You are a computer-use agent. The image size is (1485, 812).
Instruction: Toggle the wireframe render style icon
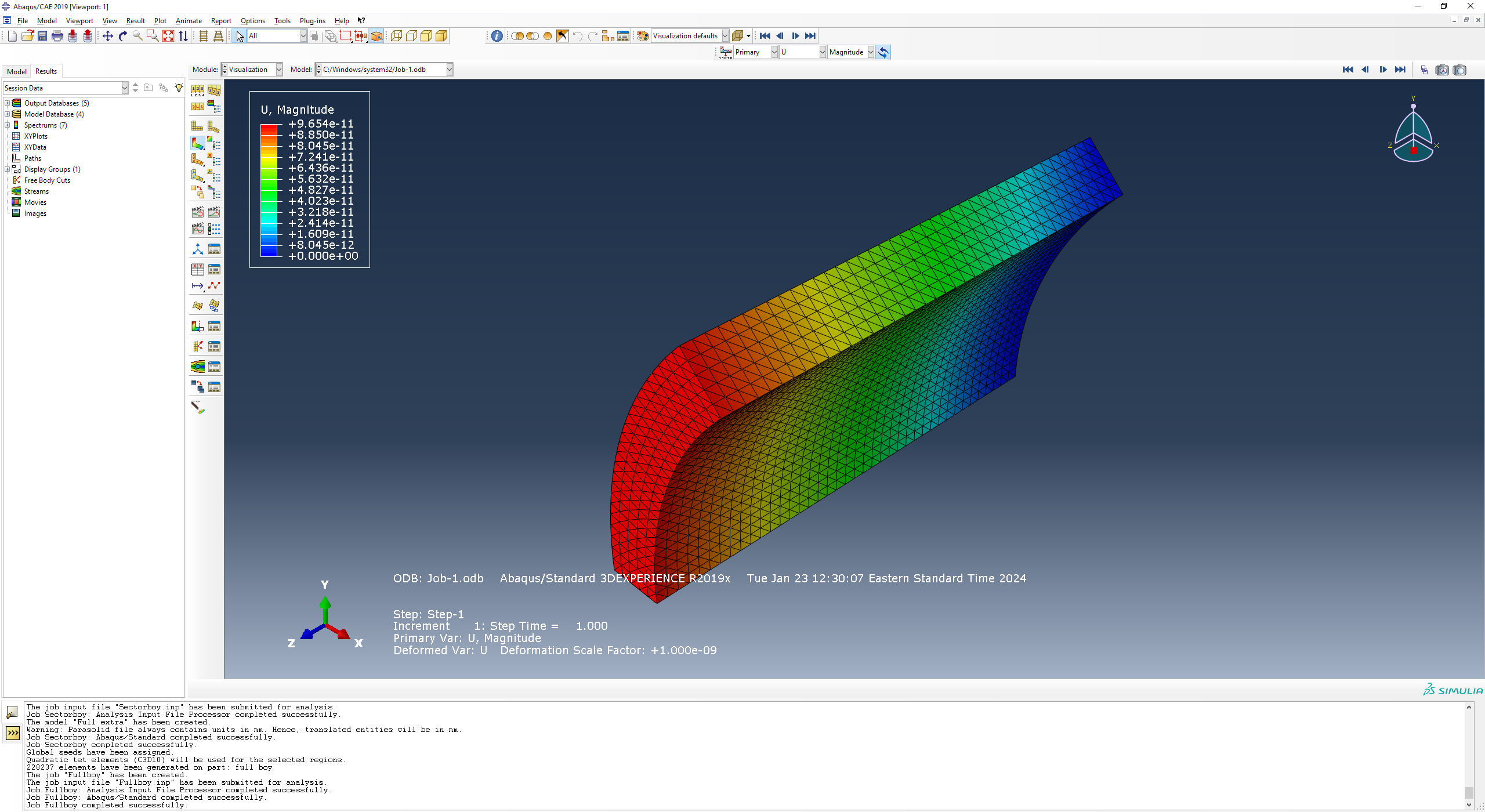coord(396,36)
